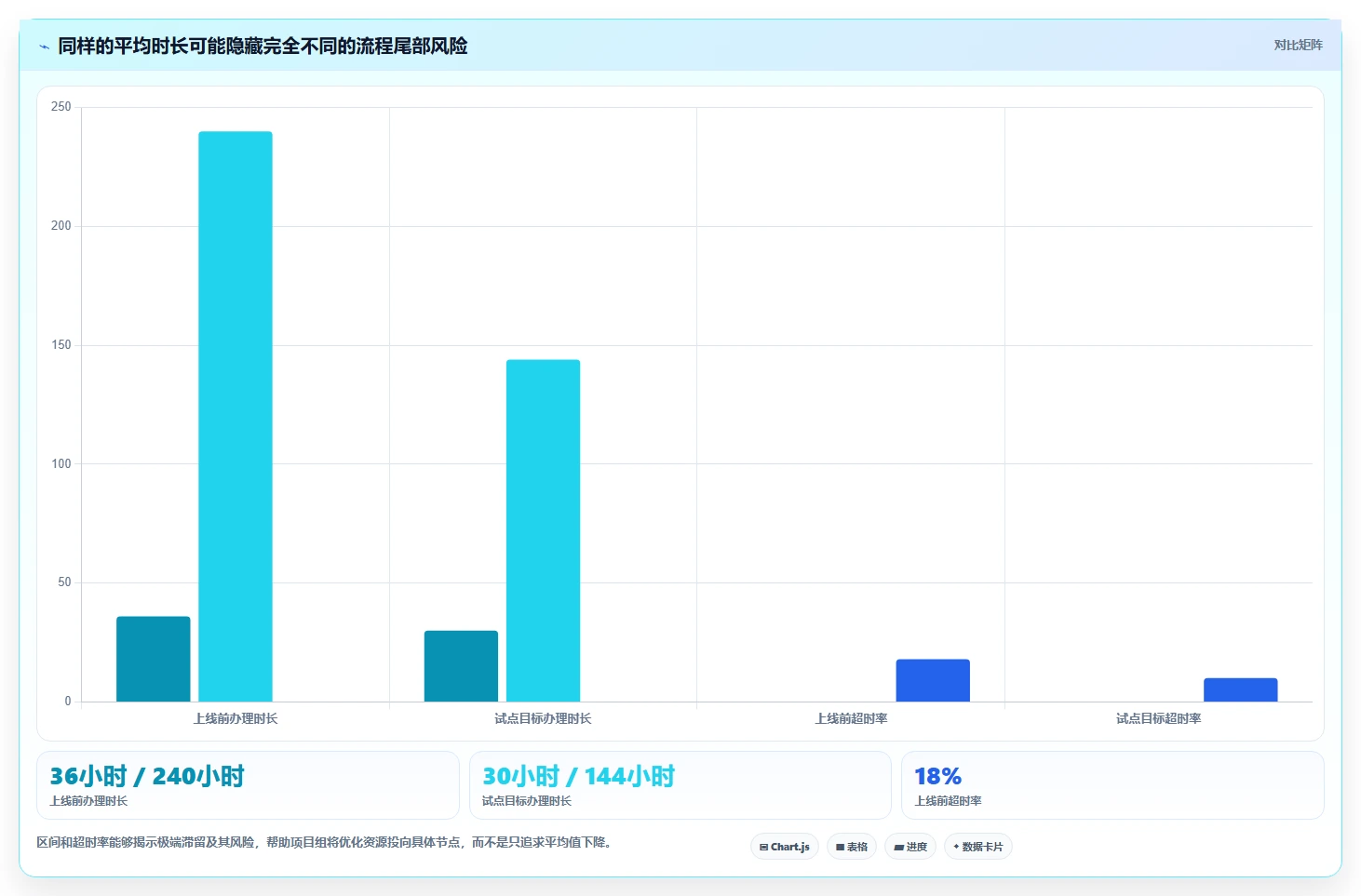Screen dimensions: 1361x896
Task: Click the chart title 同样的平均时长…流程尾部风险
Action: click(x=263, y=46)
